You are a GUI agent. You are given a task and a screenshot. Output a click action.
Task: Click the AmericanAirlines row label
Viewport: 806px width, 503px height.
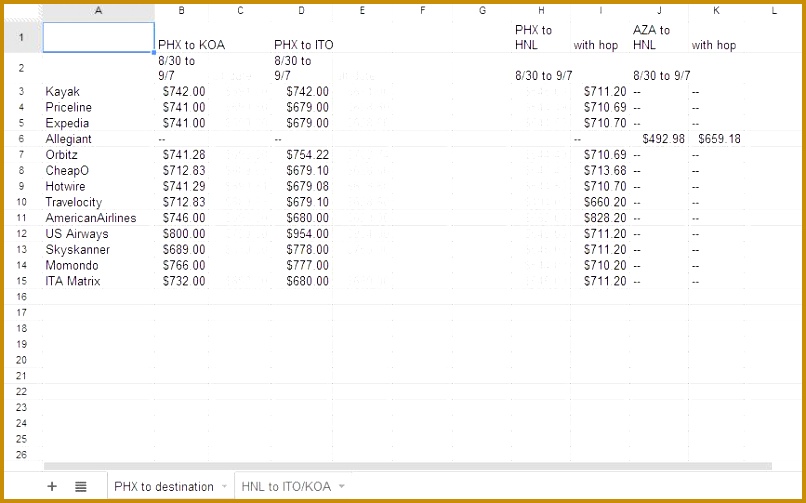pos(90,218)
